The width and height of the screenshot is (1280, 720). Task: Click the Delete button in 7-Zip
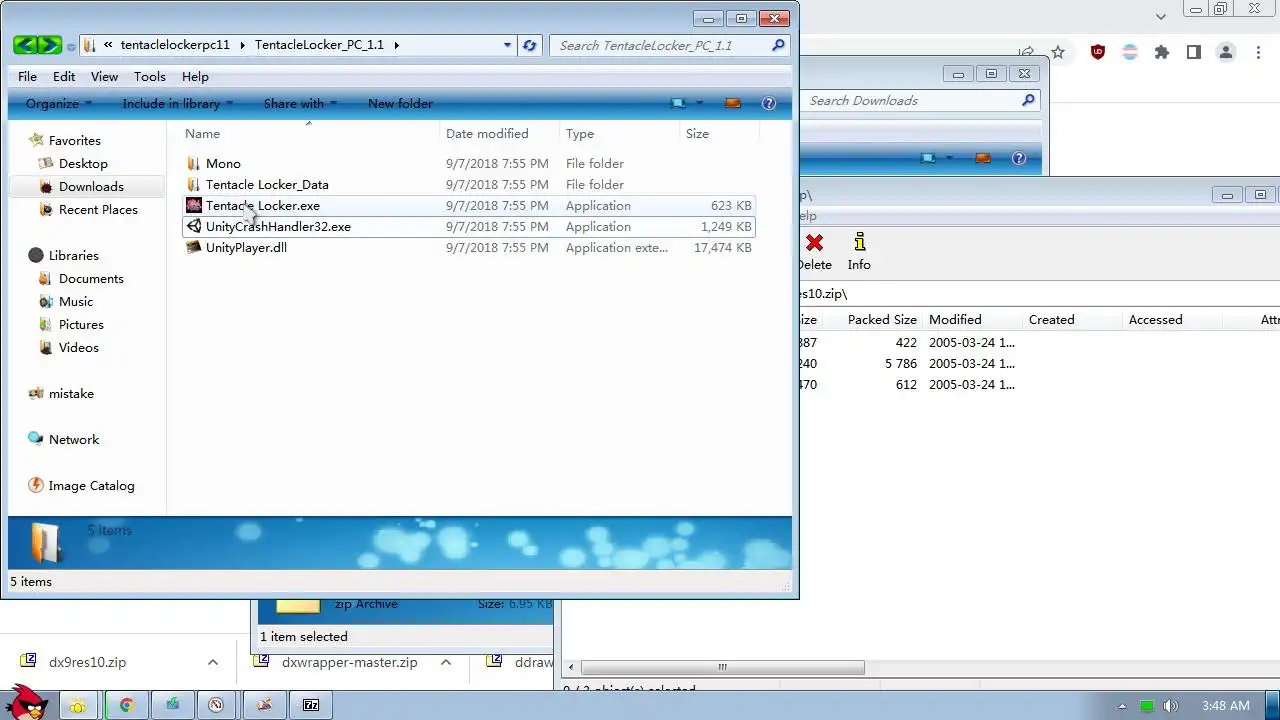[815, 251]
